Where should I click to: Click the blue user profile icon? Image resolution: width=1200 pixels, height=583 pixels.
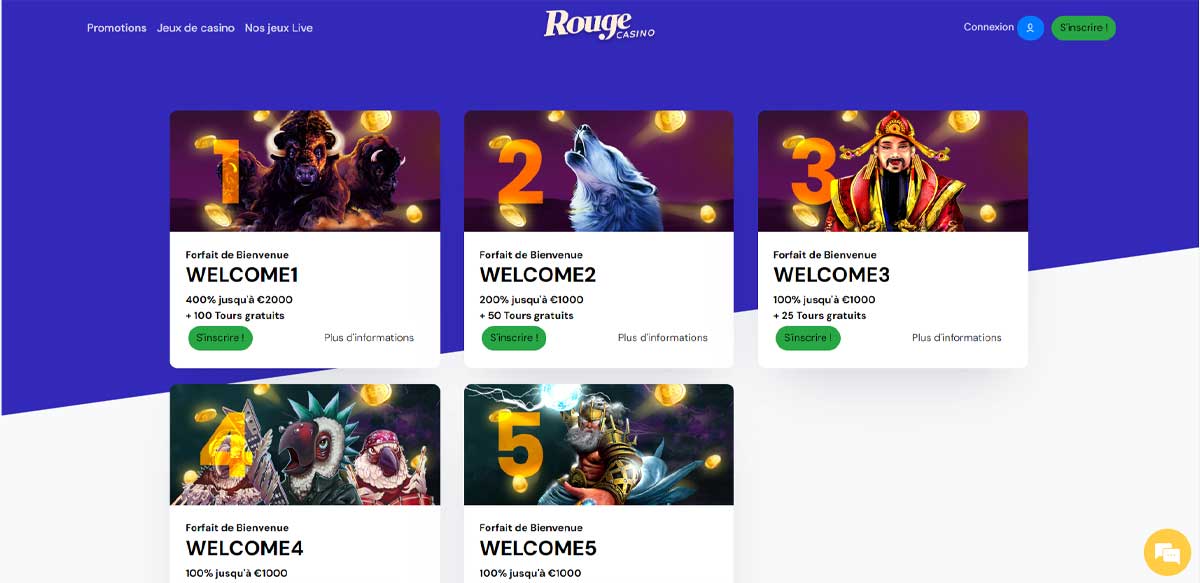click(1030, 28)
